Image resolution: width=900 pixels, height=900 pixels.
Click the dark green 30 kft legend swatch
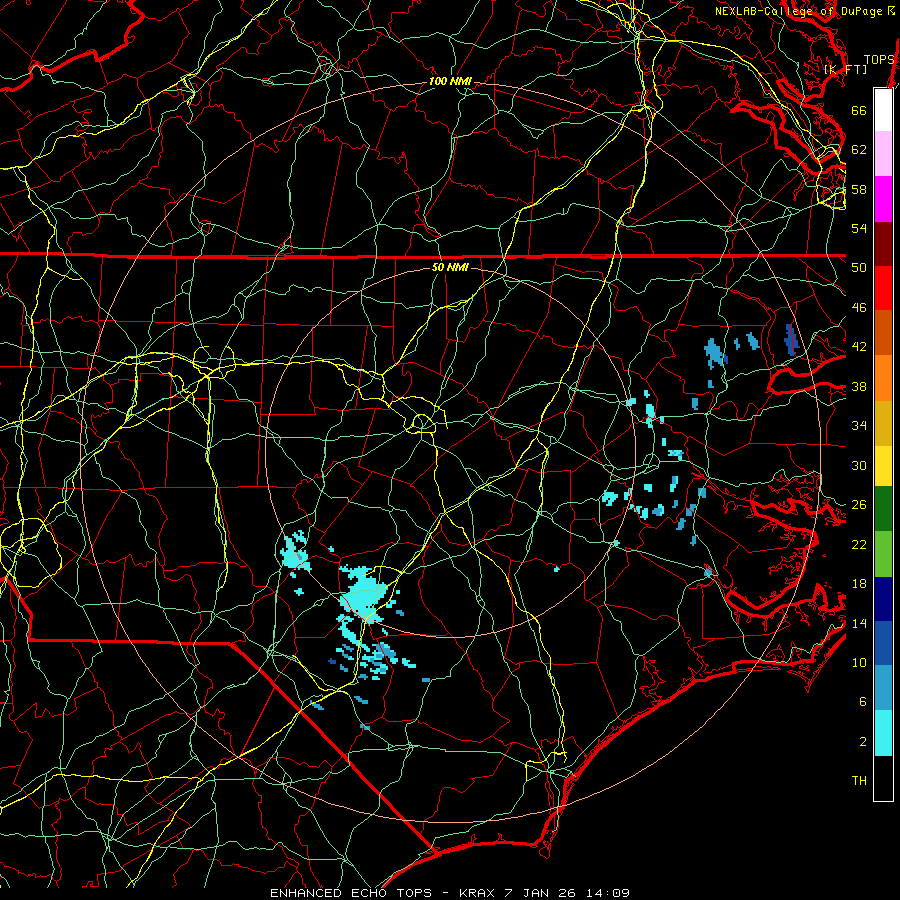pyautogui.click(x=883, y=509)
